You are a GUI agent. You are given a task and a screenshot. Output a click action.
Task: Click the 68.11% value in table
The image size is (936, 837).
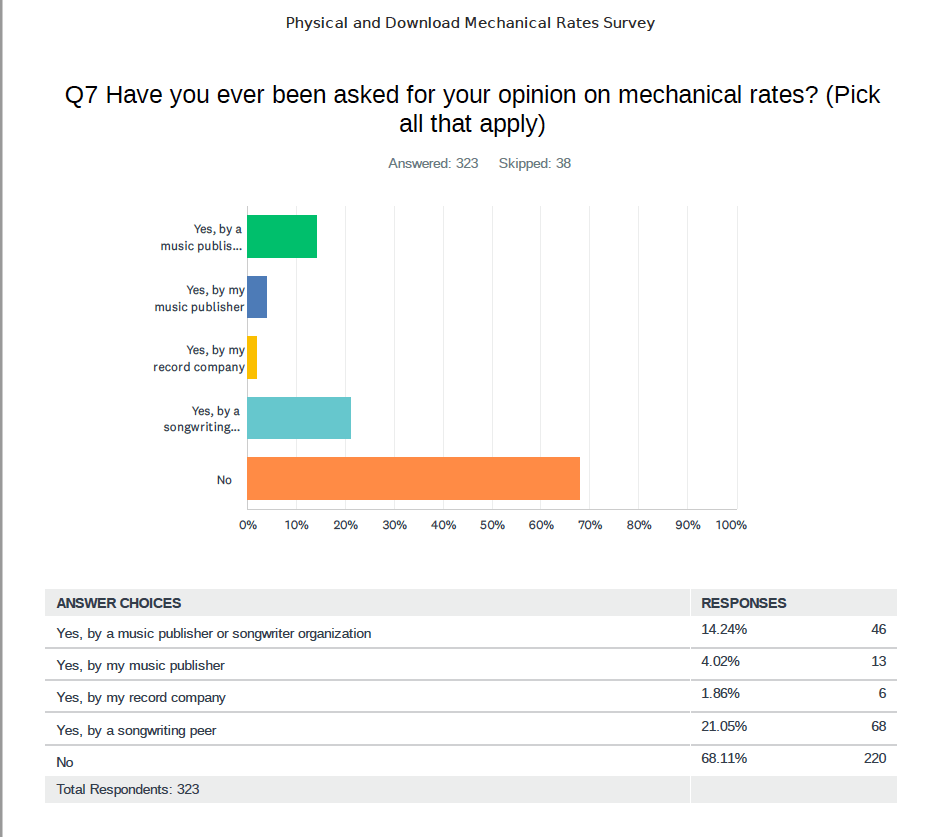(724, 758)
